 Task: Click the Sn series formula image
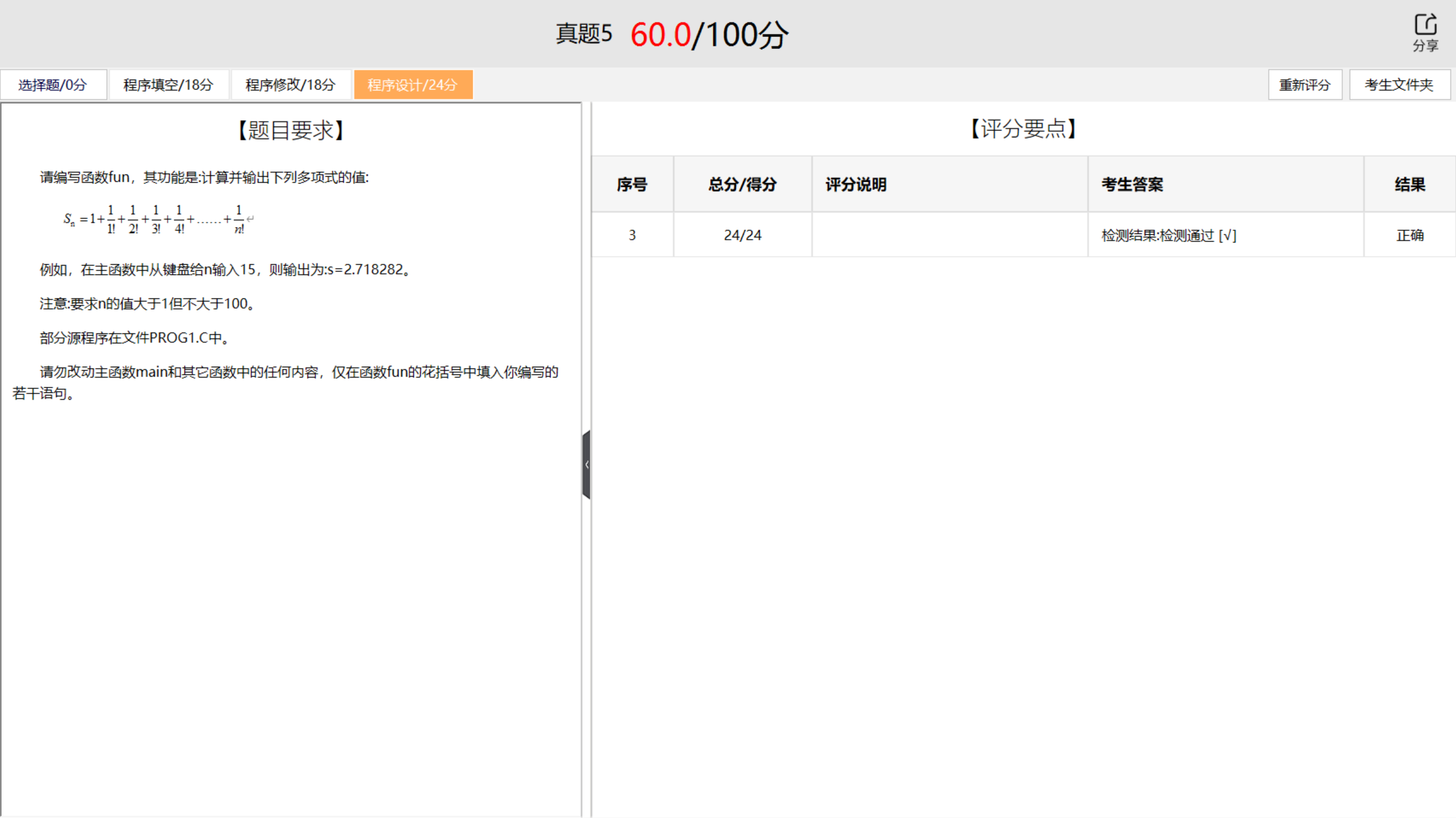pos(158,219)
